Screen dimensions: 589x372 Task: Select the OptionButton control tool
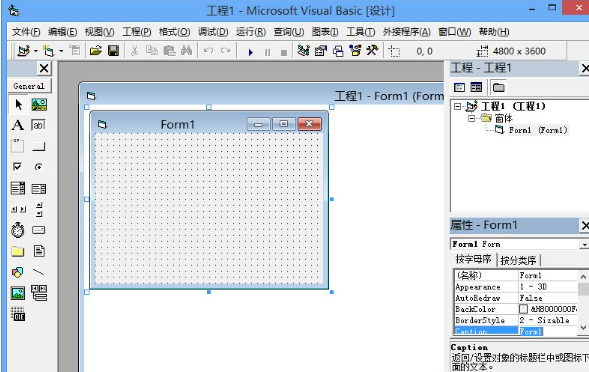coord(38,166)
